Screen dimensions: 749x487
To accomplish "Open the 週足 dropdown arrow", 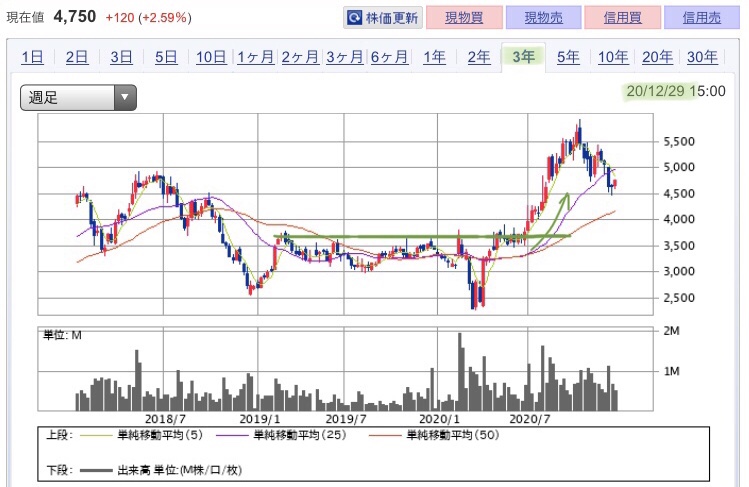I will pyautogui.click(x=125, y=97).
